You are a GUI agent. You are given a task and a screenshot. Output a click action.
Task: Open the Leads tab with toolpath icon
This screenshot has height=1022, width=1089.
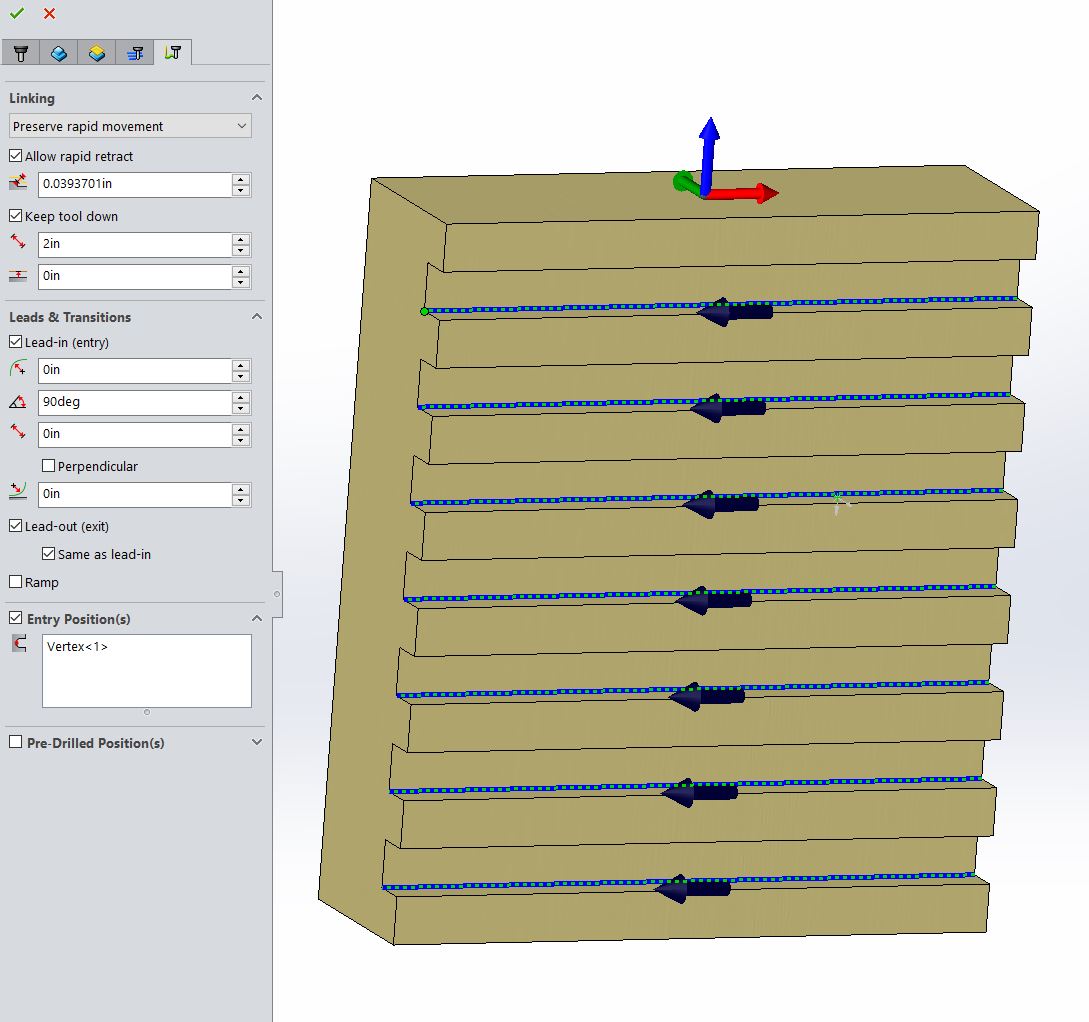[173, 52]
